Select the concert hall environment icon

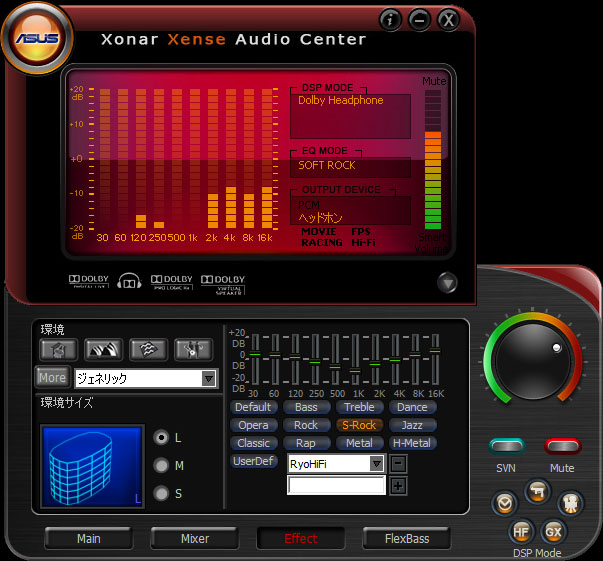tap(103, 350)
